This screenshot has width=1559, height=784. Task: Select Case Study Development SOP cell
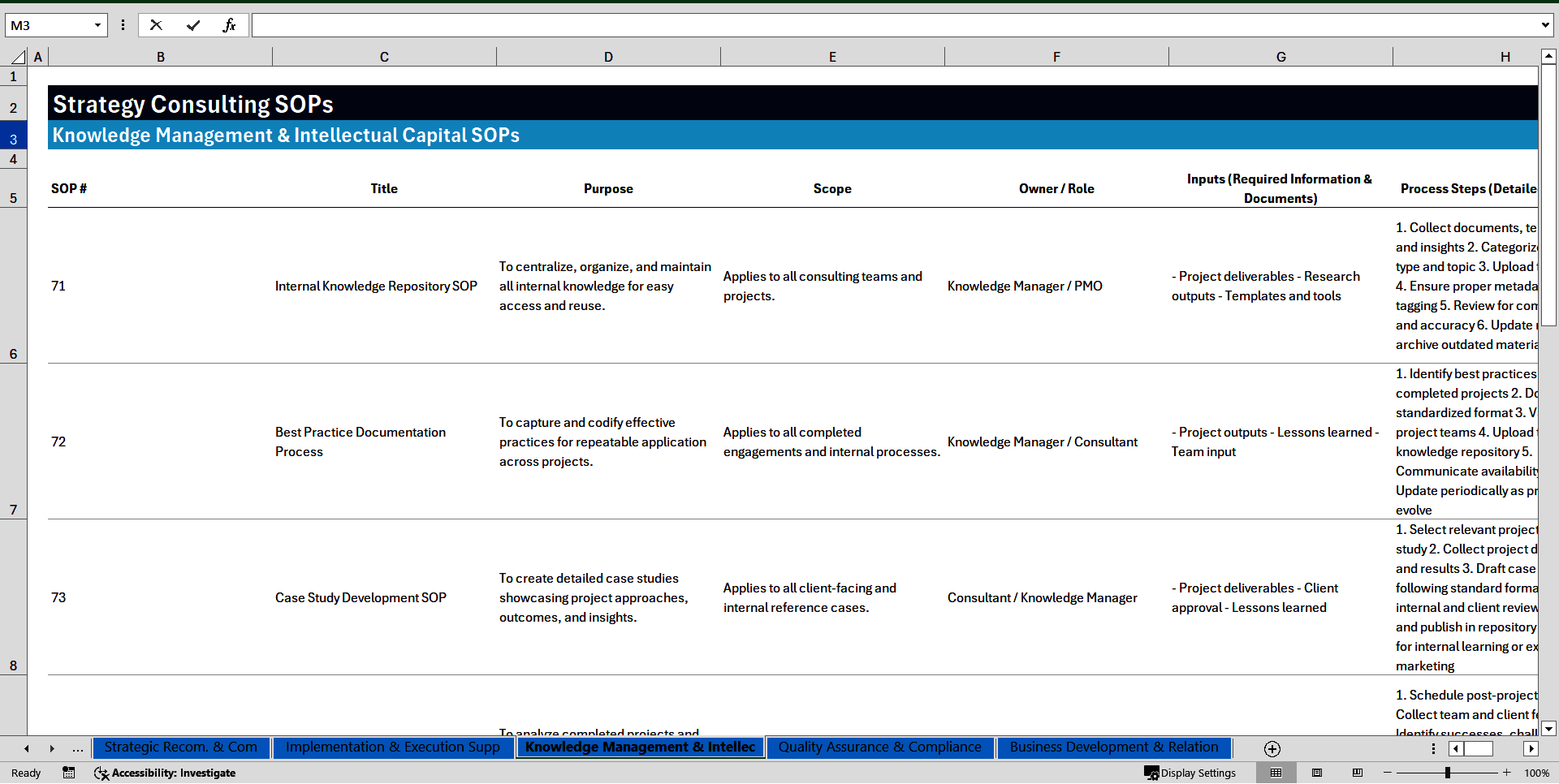pos(384,597)
